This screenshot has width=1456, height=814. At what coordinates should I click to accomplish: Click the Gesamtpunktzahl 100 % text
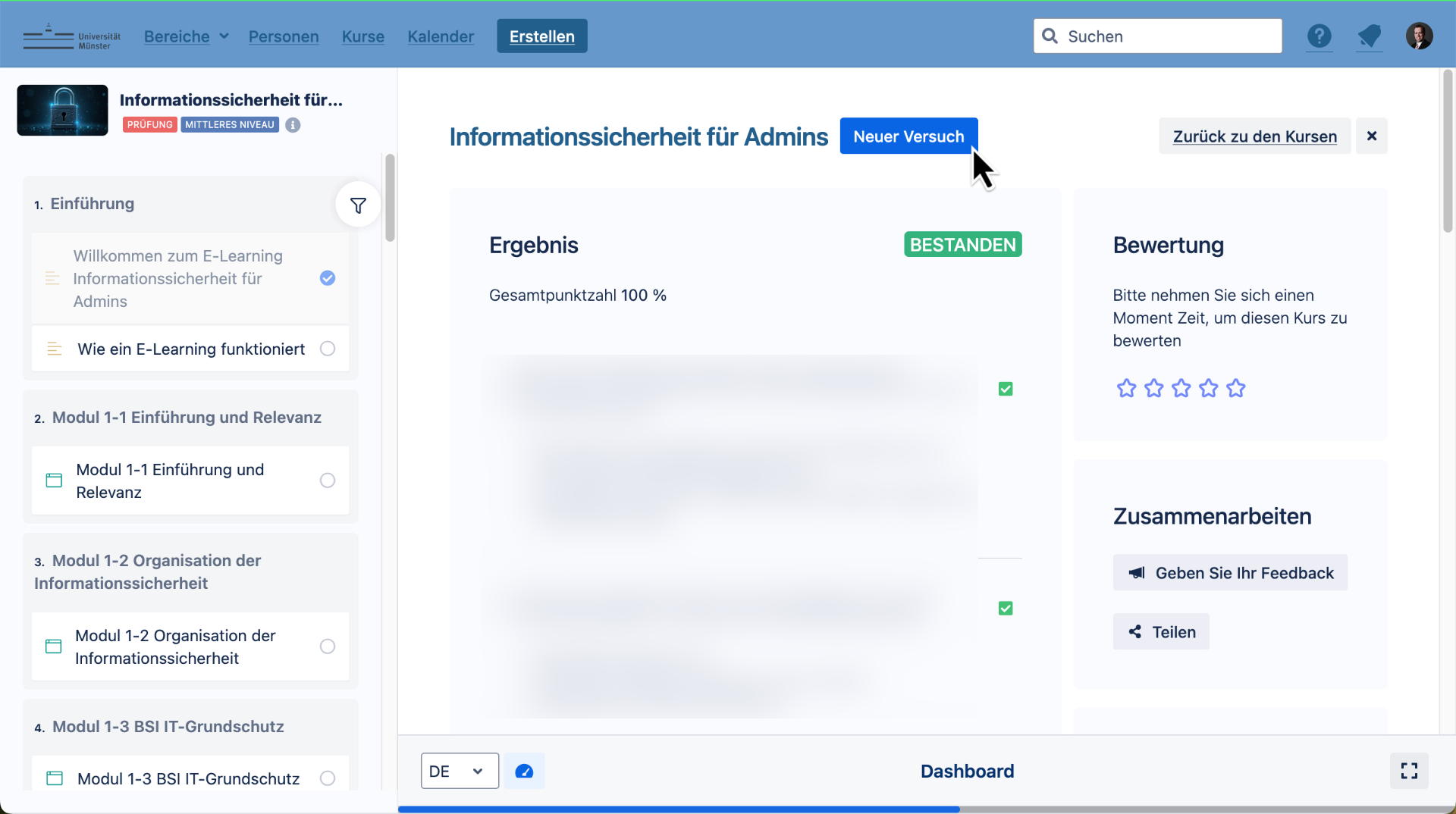click(577, 296)
